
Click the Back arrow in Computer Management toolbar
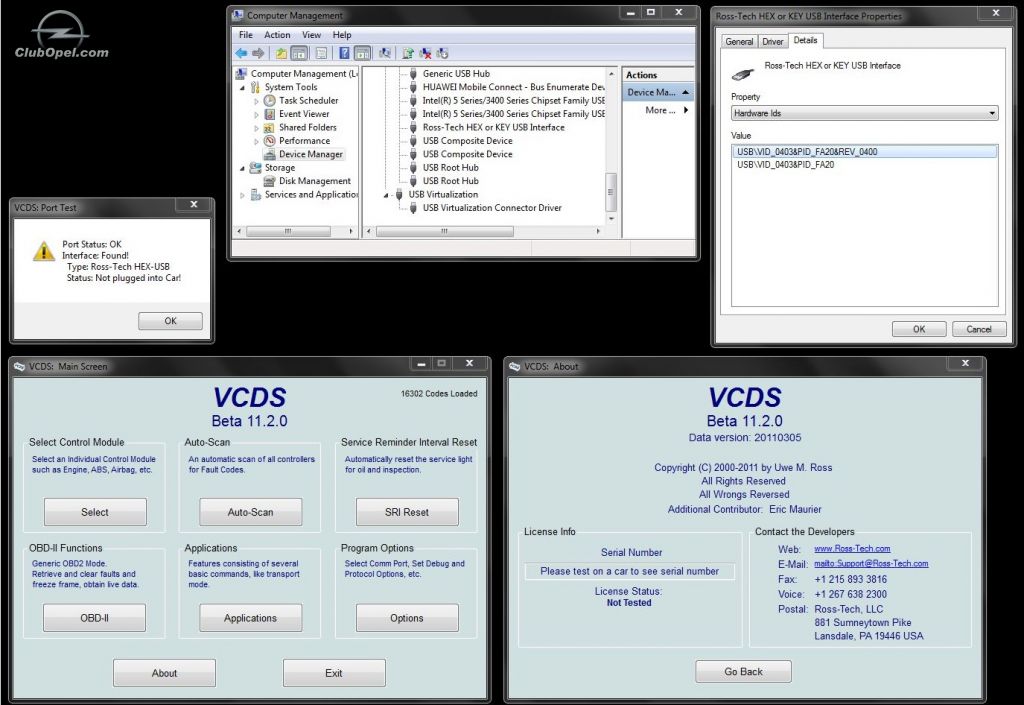(x=241, y=53)
